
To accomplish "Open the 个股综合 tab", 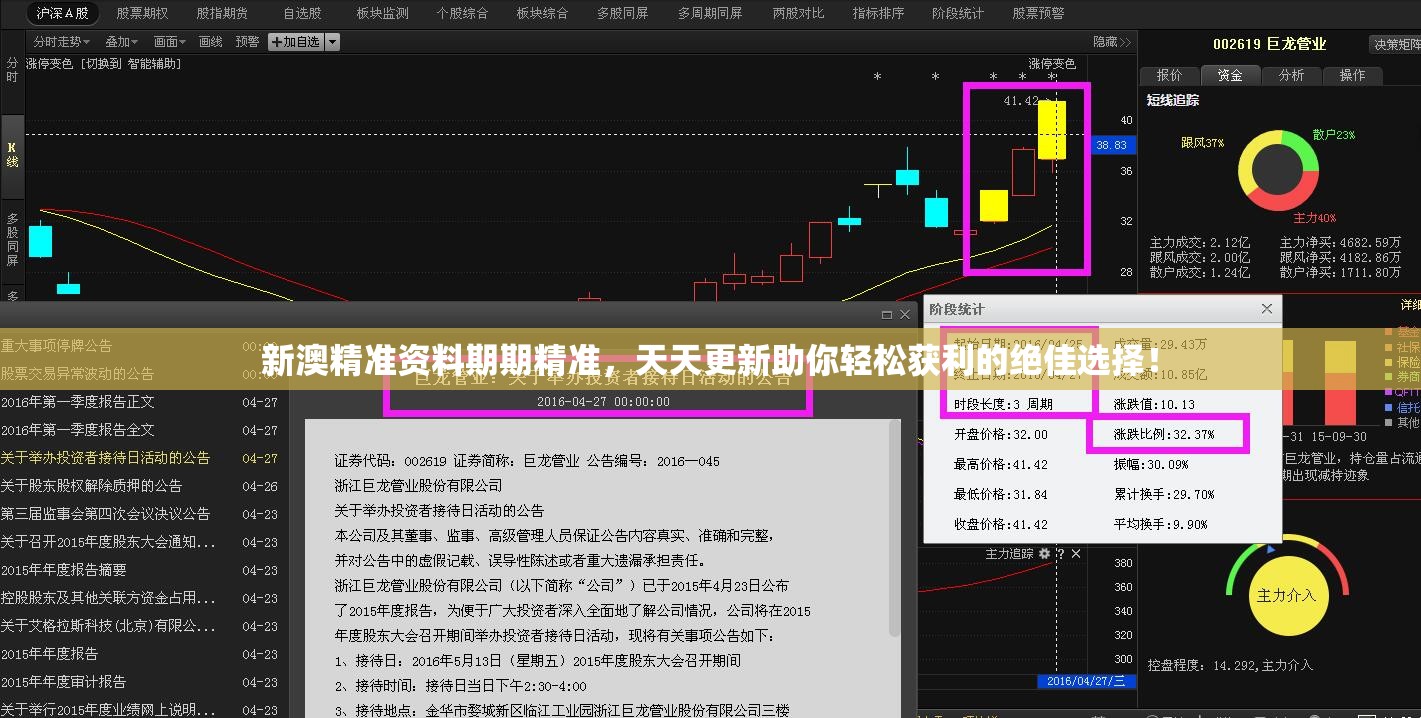I will [x=462, y=13].
